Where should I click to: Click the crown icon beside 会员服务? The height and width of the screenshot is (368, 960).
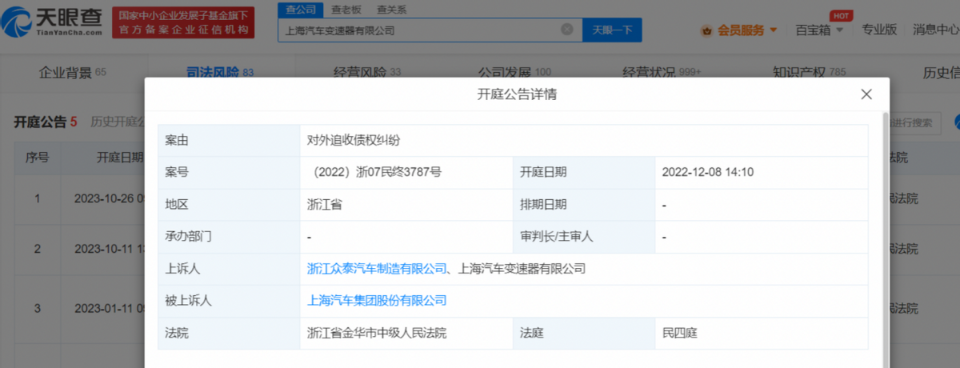(x=707, y=30)
